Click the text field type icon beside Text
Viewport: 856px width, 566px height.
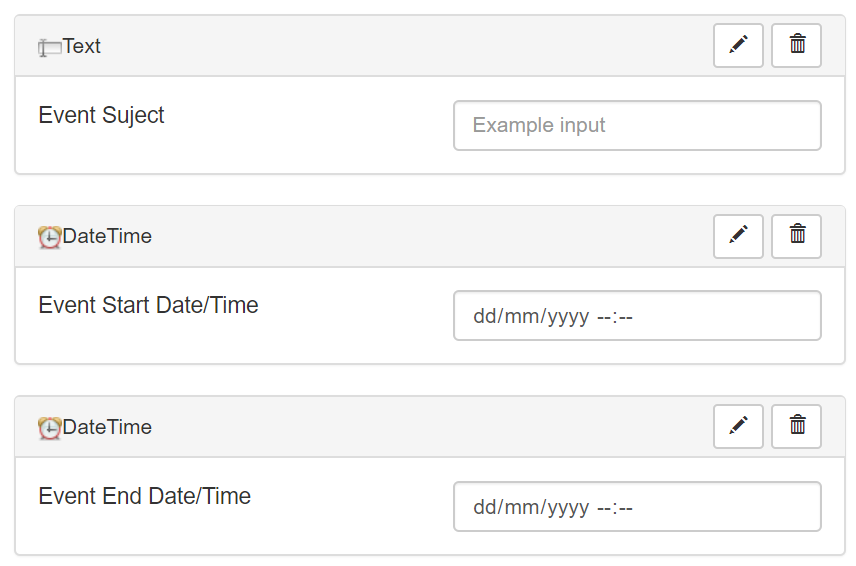(x=49, y=47)
